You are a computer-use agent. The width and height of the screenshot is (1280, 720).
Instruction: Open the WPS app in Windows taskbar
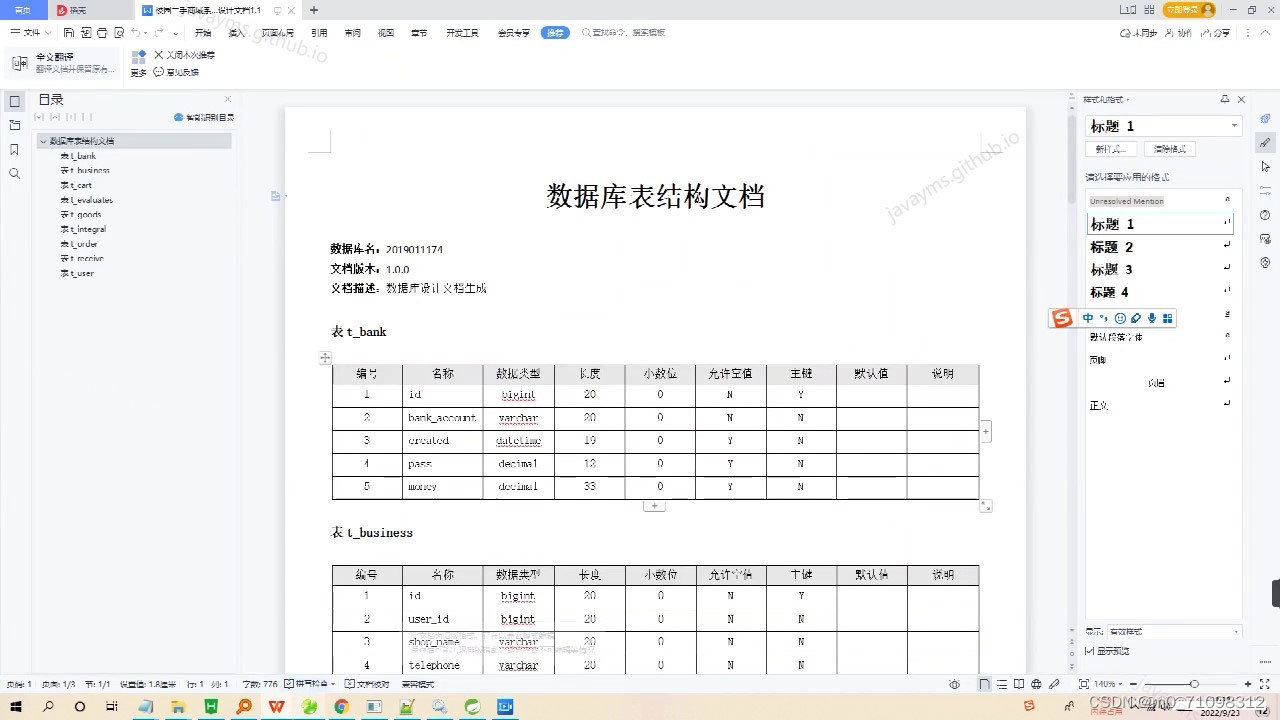(276, 706)
